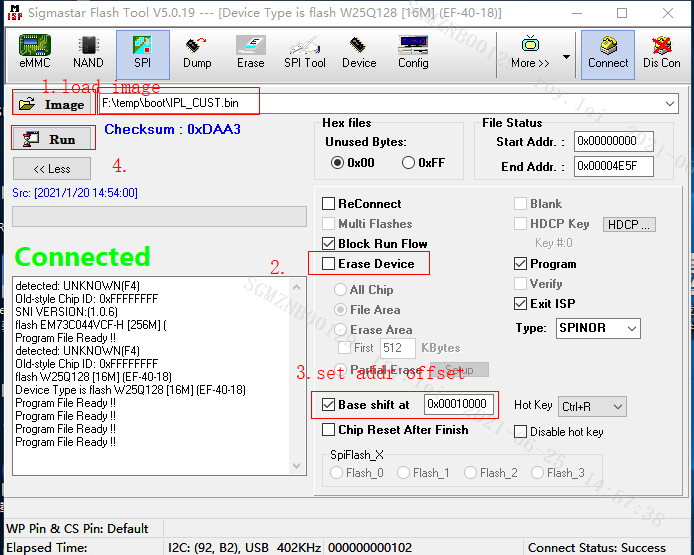Click the disabled Setup button
The image size is (694, 555).
tap(459, 370)
